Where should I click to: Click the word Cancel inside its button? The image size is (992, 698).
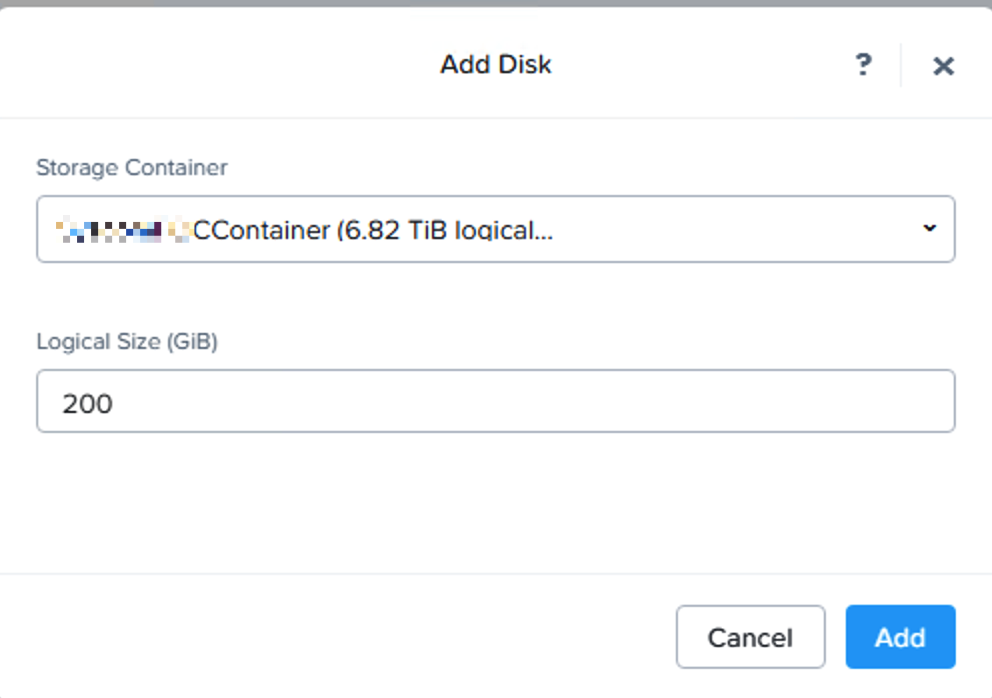click(750, 638)
